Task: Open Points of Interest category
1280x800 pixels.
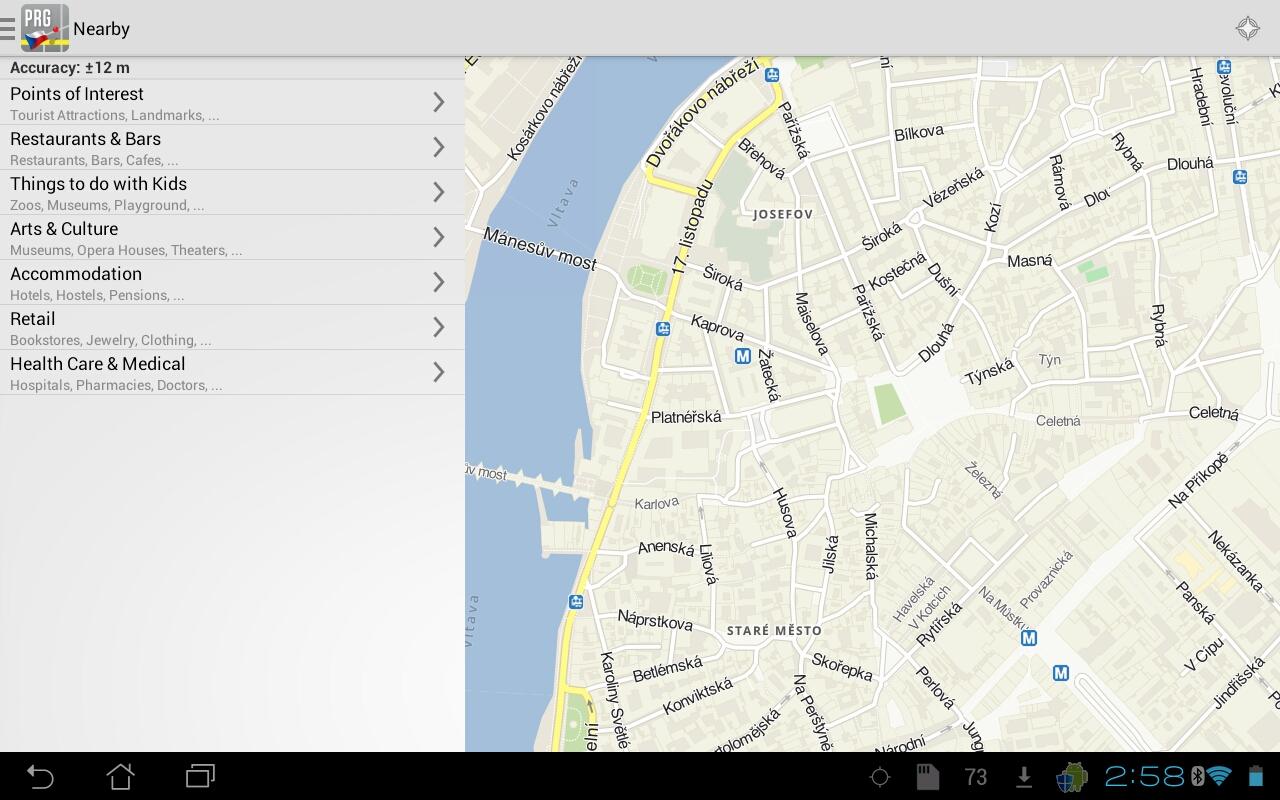Action: click(232, 102)
